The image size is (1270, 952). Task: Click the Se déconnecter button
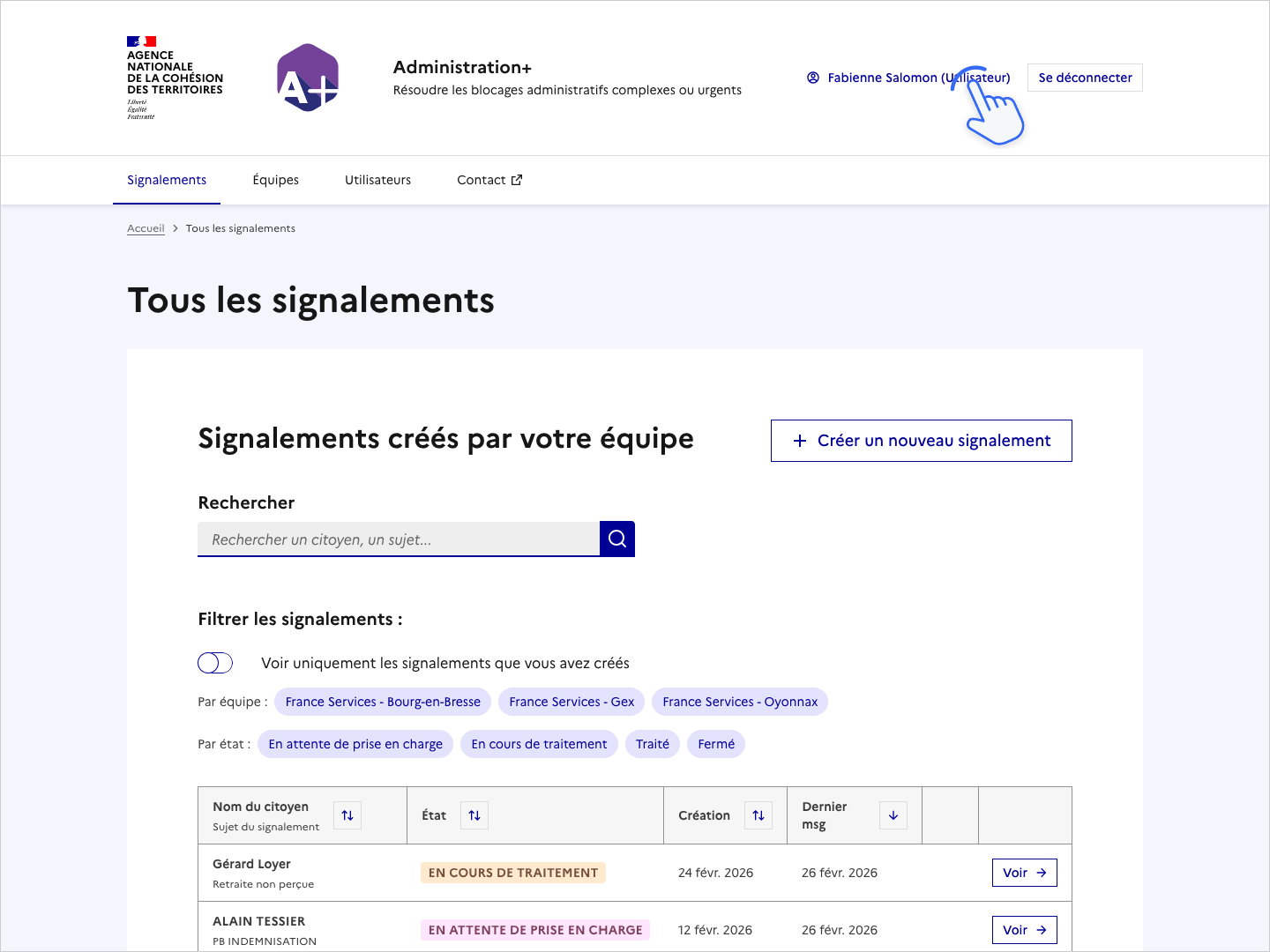(x=1085, y=78)
